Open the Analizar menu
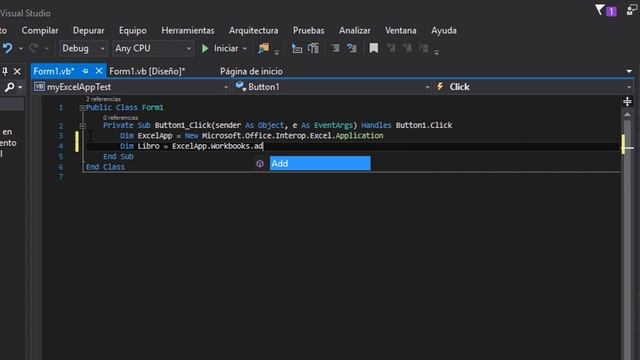Viewport: 640px width, 360px height. tap(355, 31)
